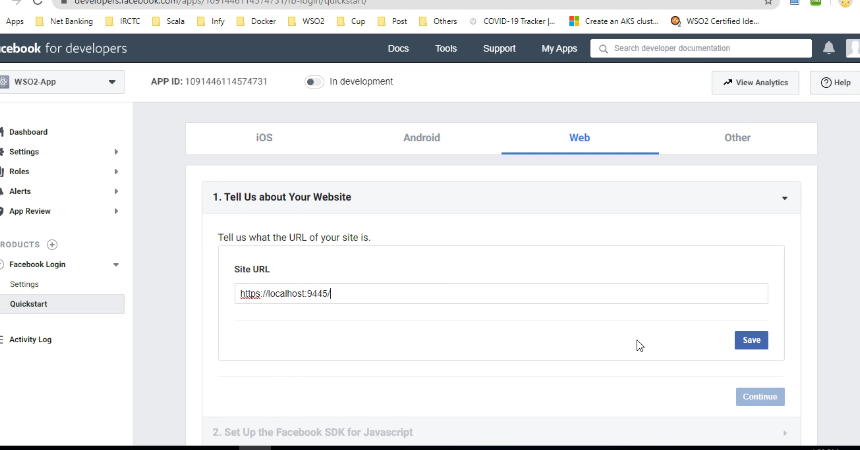Click the IRCTC bookmark folder icon
The image size is (860, 450).
(x=109, y=21)
